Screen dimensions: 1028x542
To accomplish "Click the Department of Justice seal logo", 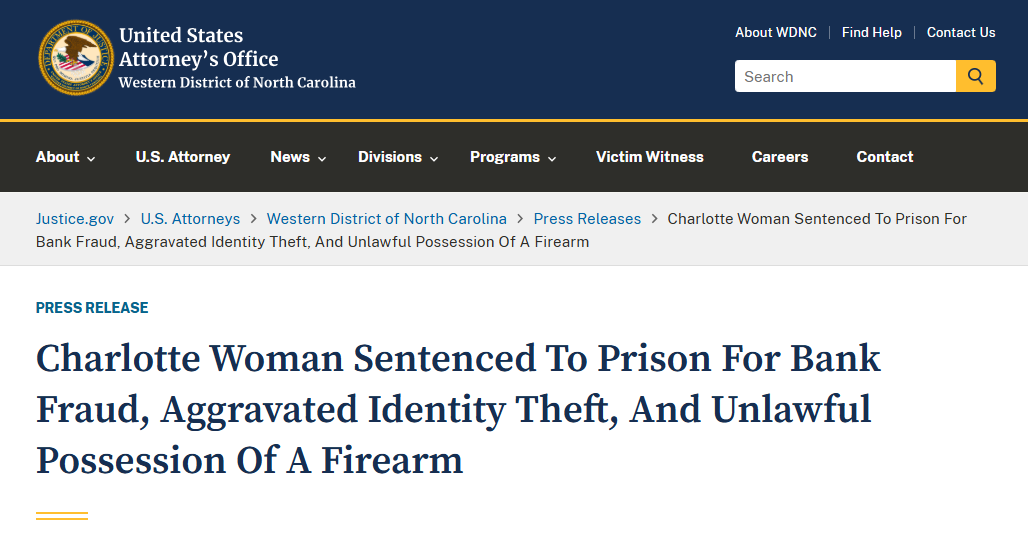I will [x=75, y=58].
